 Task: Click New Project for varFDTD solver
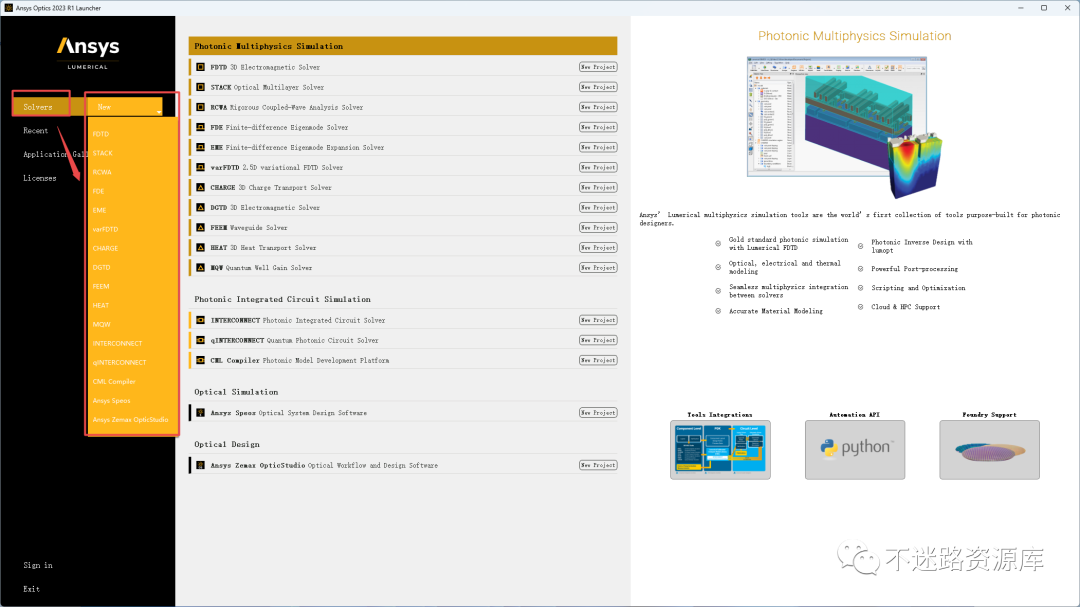(x=598, y=167)
